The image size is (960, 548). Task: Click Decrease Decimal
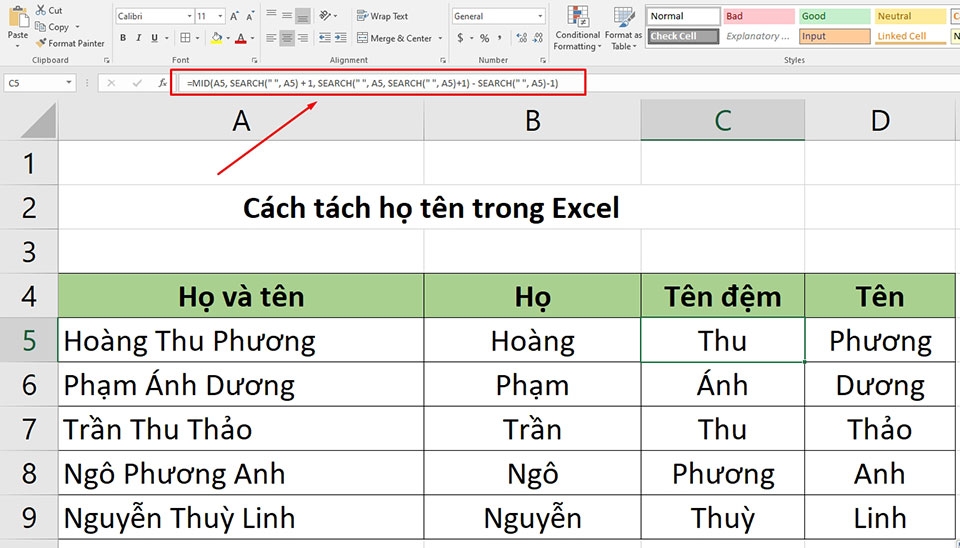[538, 38]
